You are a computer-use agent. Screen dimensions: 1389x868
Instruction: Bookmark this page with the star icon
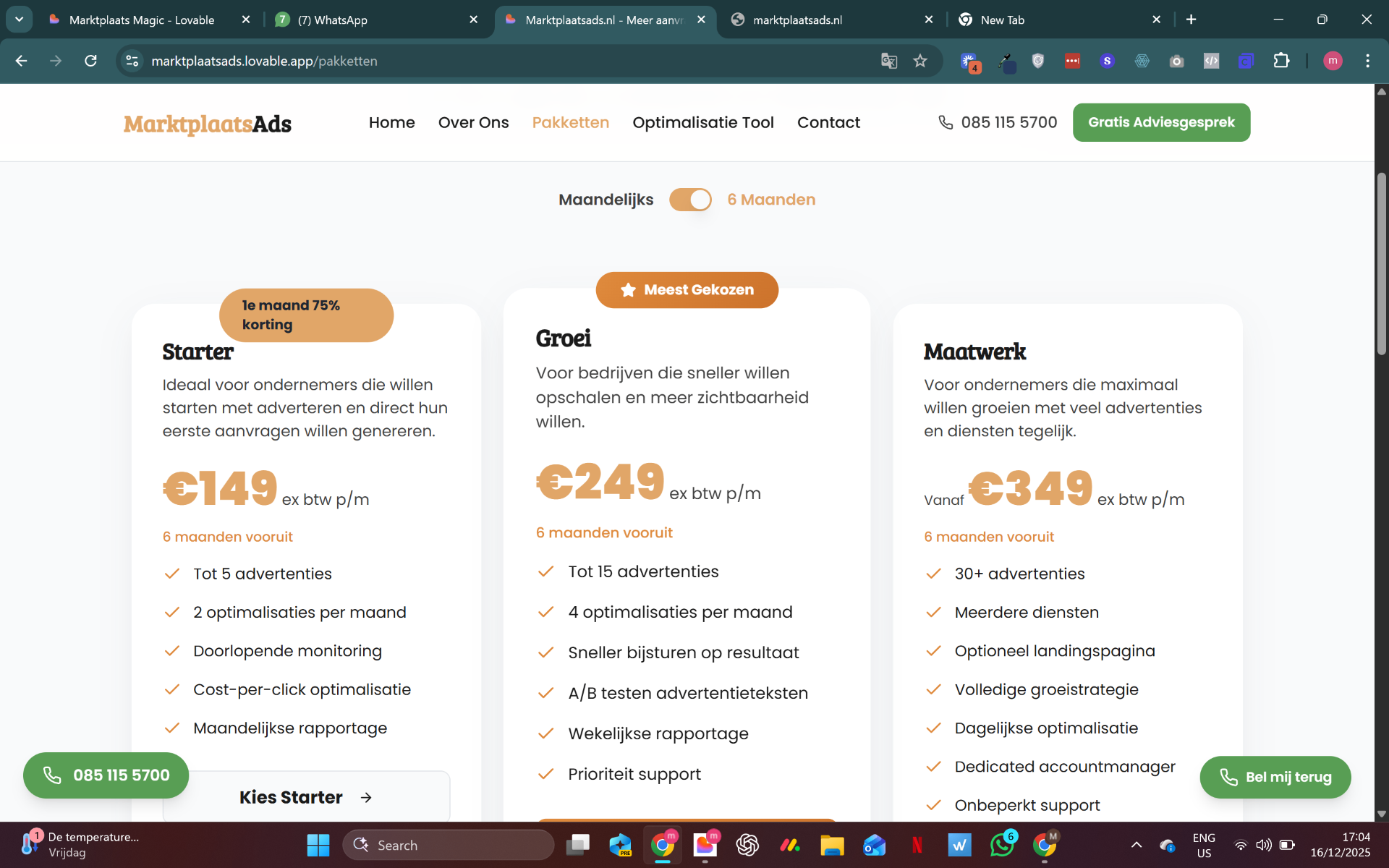coord(920,61)
